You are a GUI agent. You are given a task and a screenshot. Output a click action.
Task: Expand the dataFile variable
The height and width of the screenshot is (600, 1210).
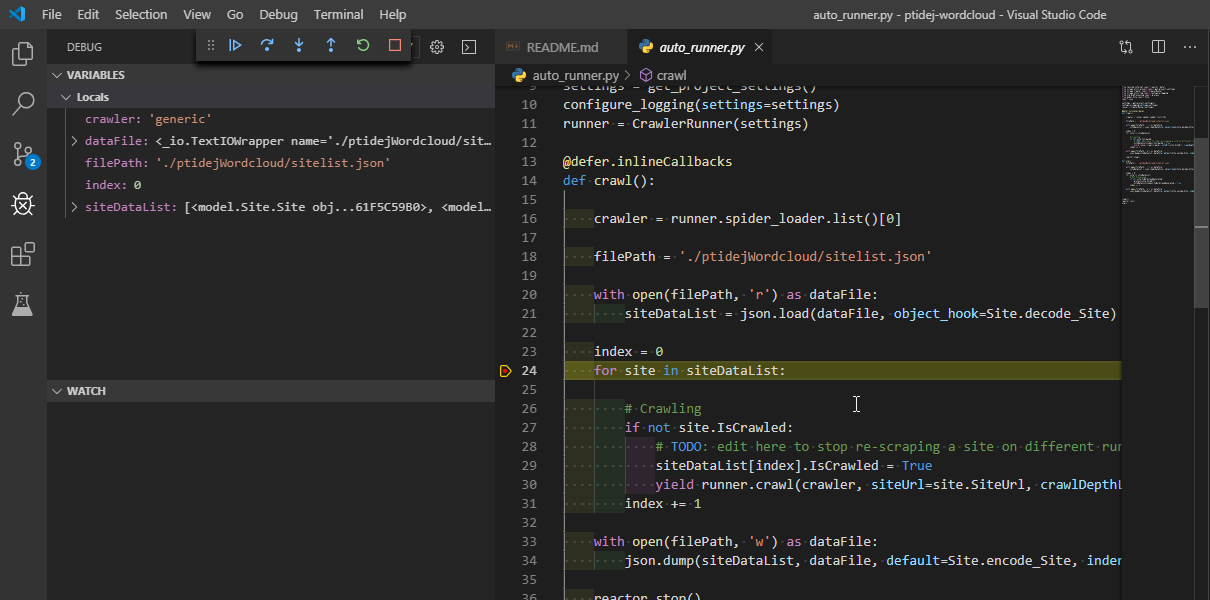(x=74, y=141)
